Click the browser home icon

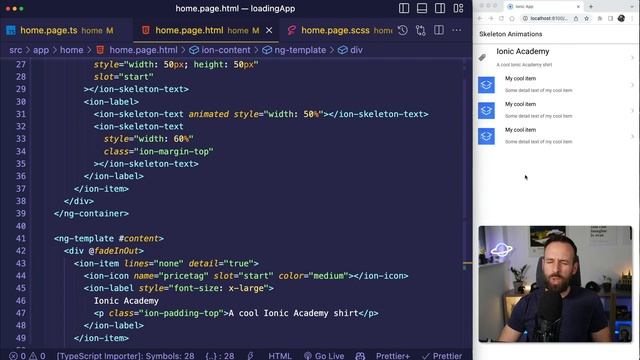512,18
